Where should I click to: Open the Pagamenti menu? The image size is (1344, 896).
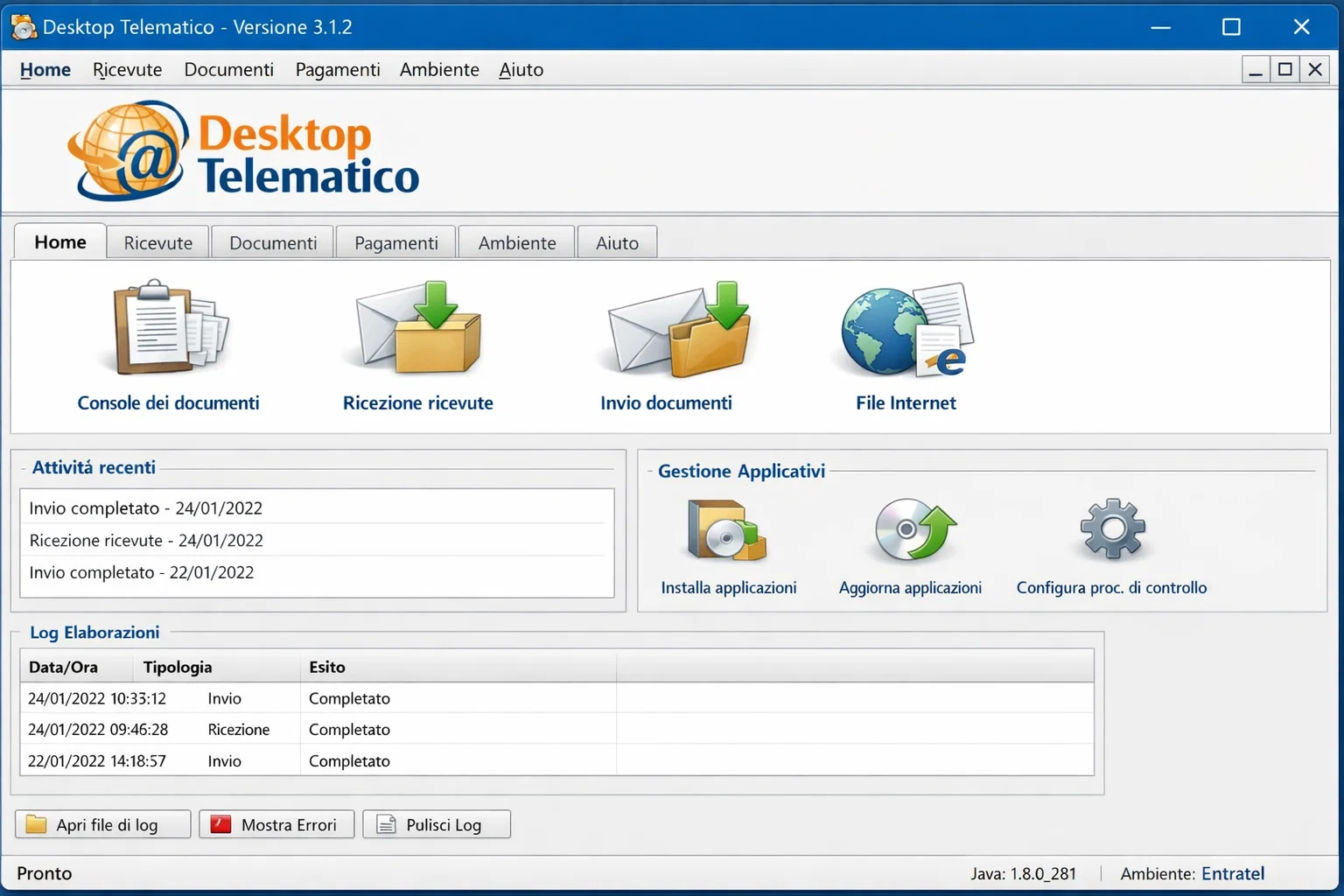pyautogui.click(x=338, y=69)
